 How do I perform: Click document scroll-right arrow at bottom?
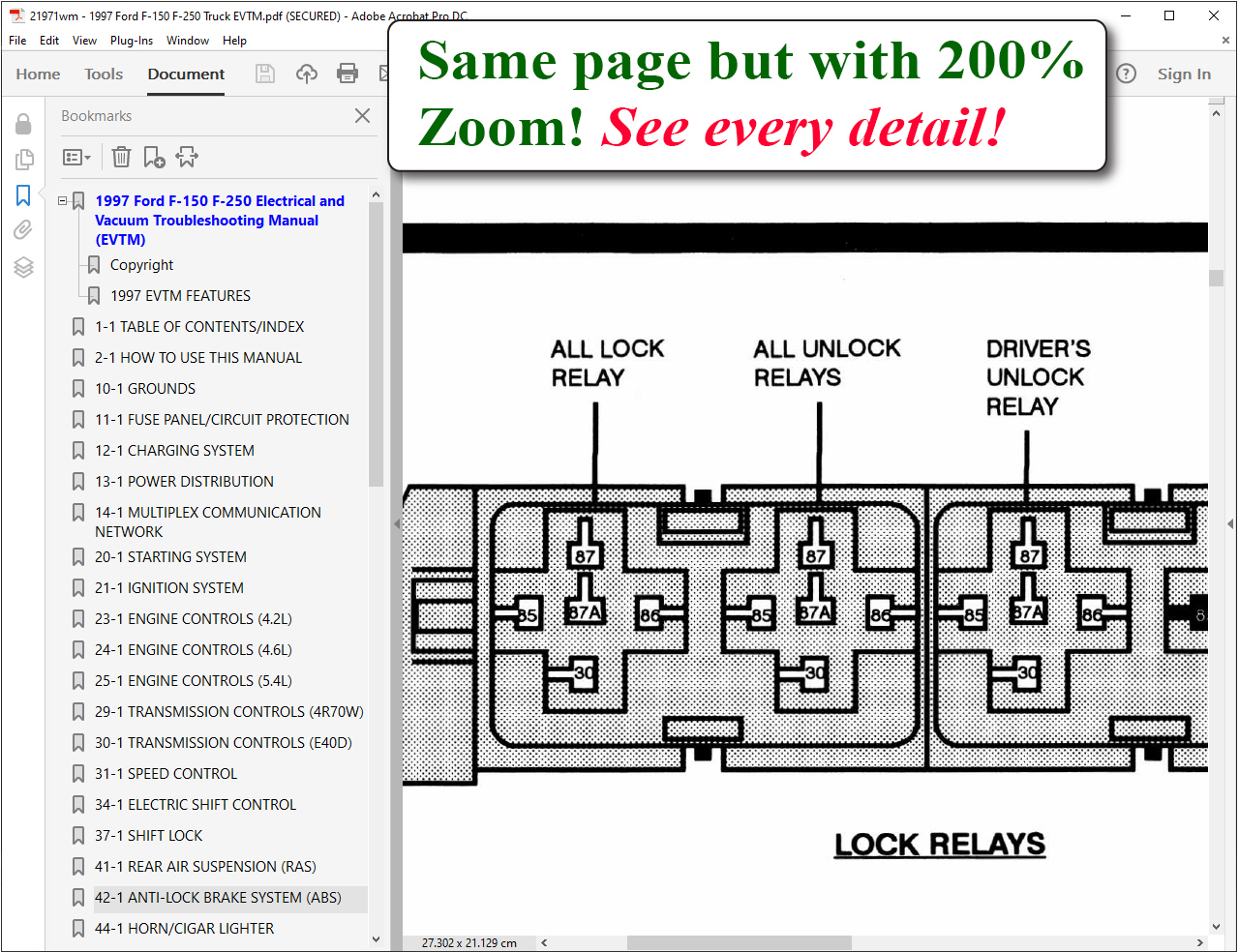[1200, 942]
